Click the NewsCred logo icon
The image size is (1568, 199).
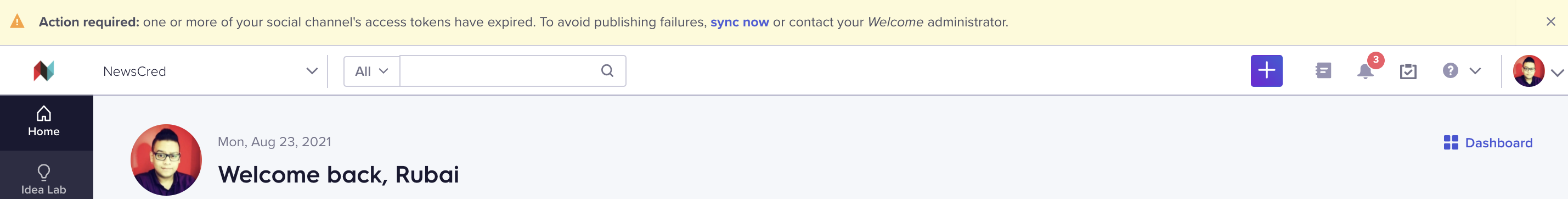coord(44,71)
